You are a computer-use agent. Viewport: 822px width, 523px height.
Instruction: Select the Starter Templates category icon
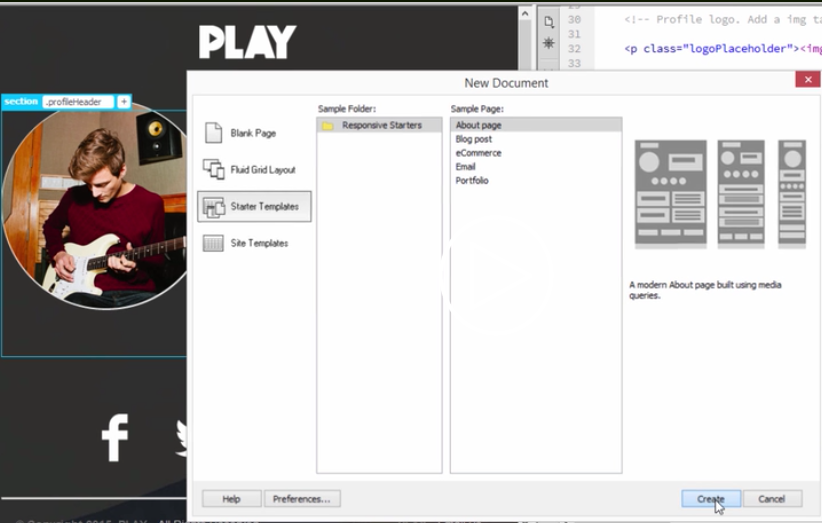point(214,207)
